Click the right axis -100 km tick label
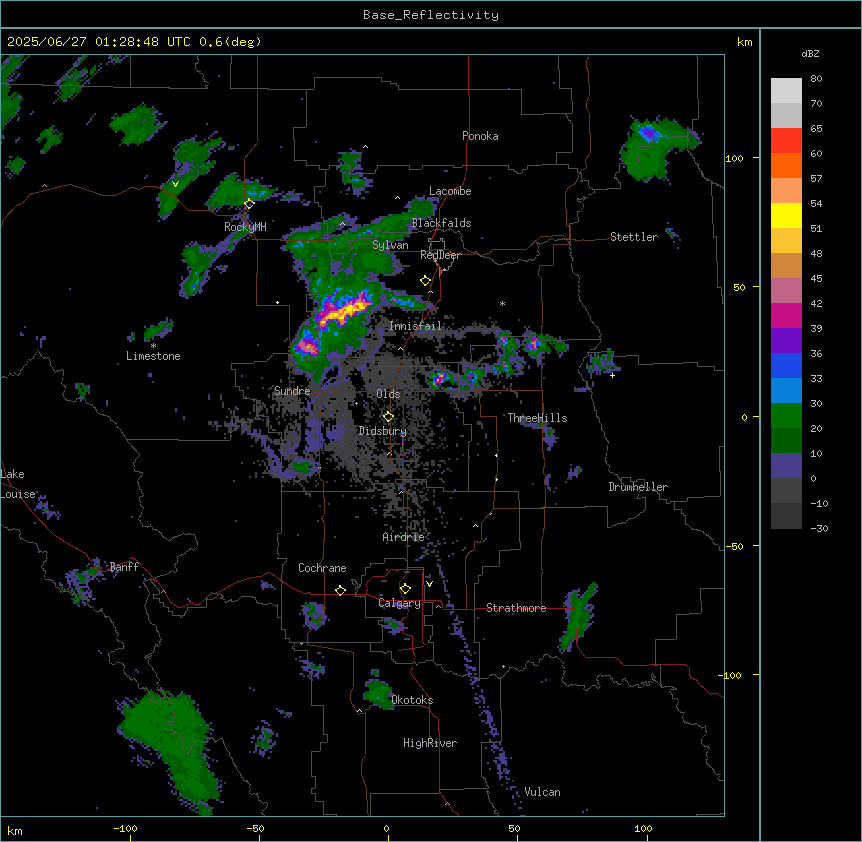 731,675
